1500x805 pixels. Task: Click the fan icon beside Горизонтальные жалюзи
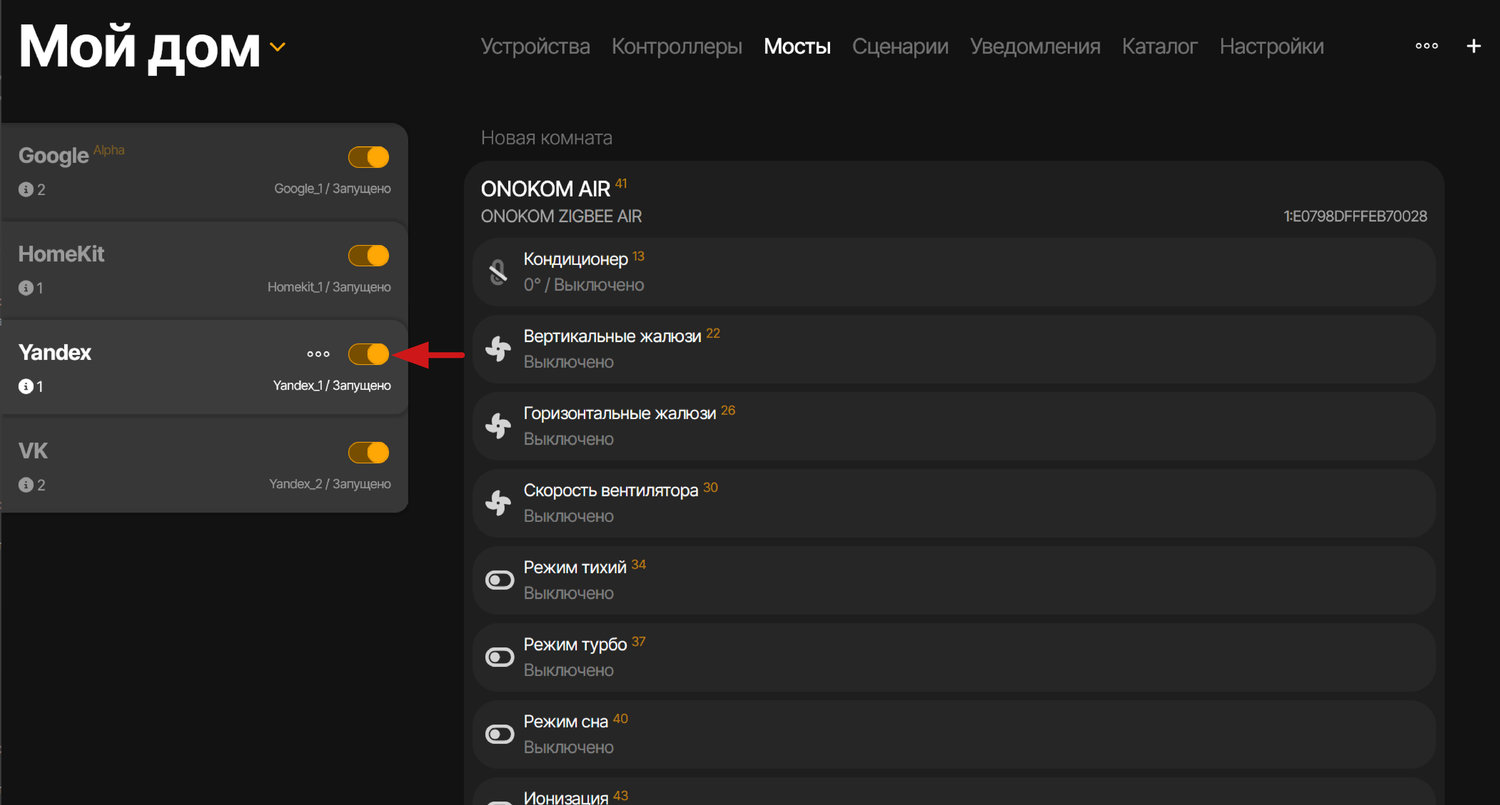498,425
